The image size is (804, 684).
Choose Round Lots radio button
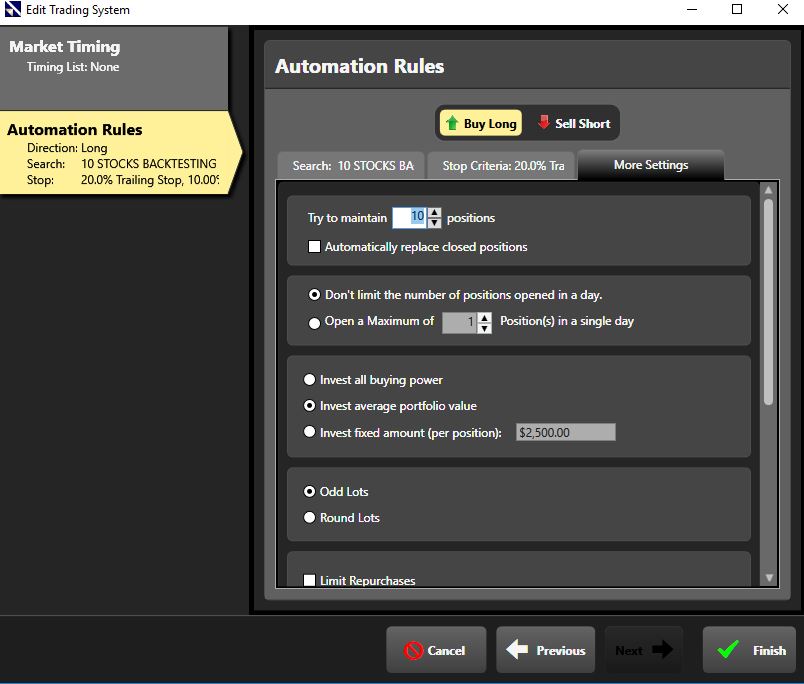click(x=309, y=518)
